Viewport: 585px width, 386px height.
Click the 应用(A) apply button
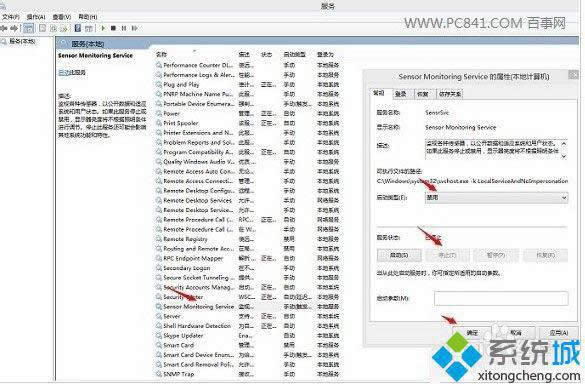(x=559, y=332)
